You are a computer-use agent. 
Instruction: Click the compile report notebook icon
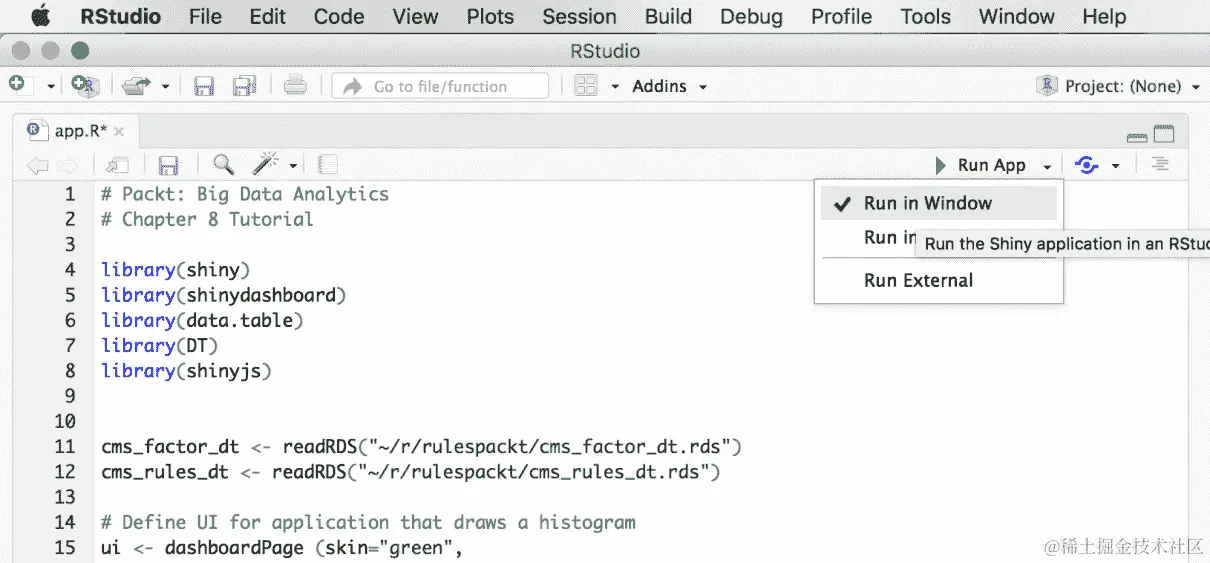pyautogui.click(x=328, y=165)
